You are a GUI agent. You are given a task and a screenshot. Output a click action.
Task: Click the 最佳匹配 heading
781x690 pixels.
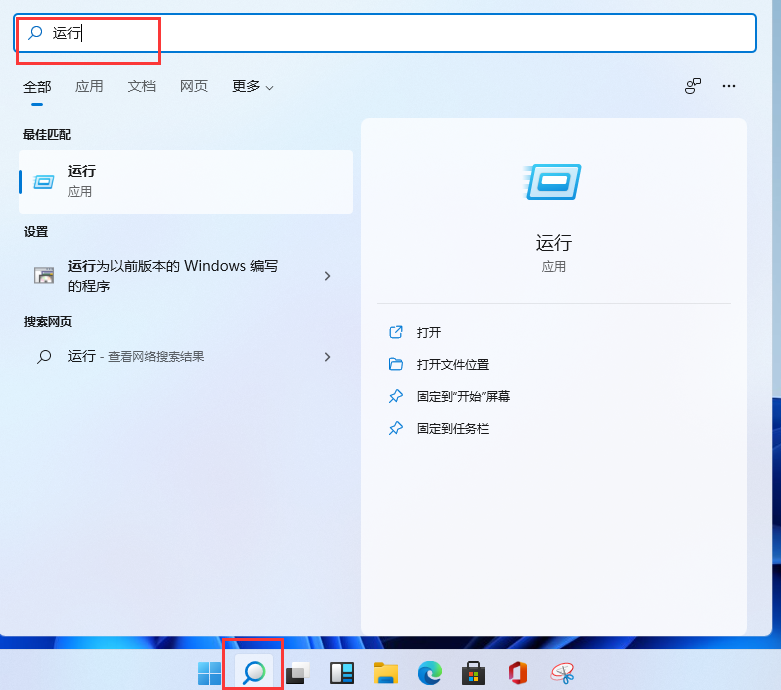47,135
